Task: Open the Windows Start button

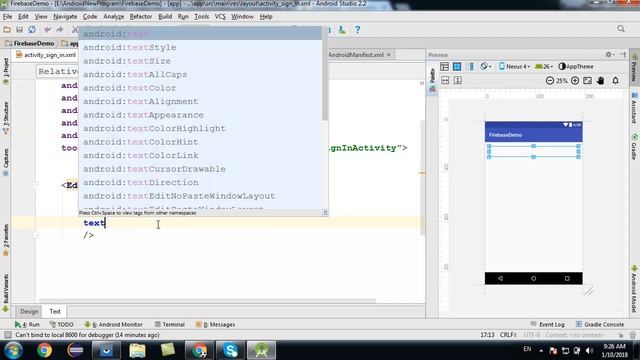Action: pyautogui.click(x=13, y=350)
